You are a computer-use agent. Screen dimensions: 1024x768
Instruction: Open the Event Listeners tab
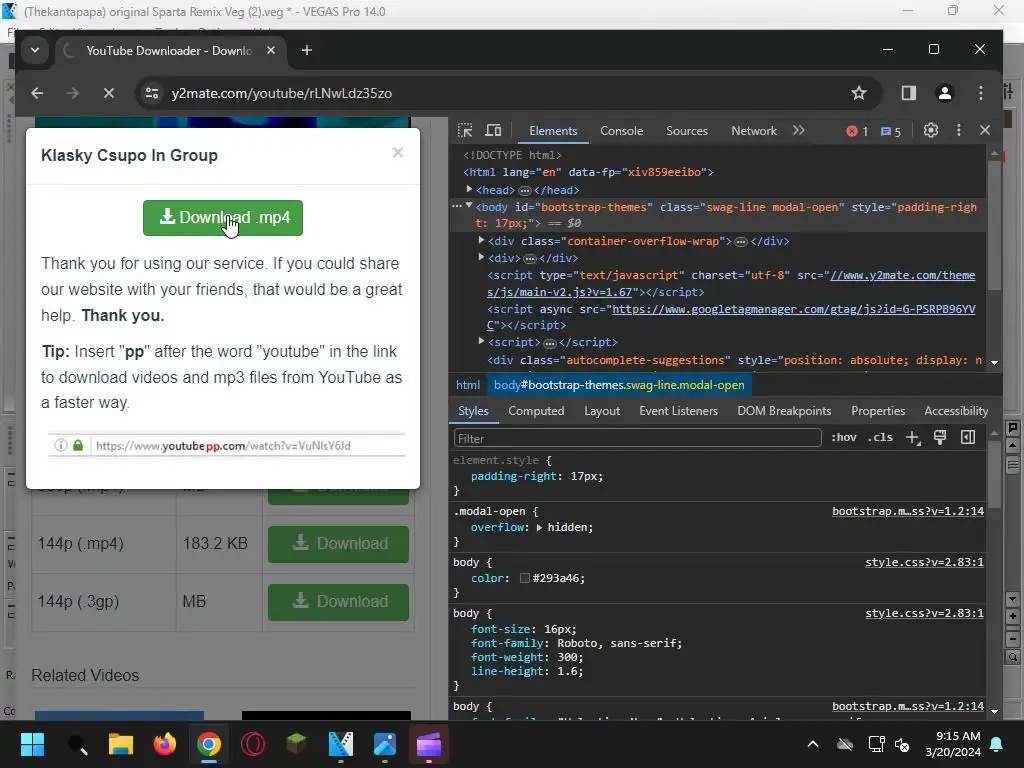(x=678, y=411)
